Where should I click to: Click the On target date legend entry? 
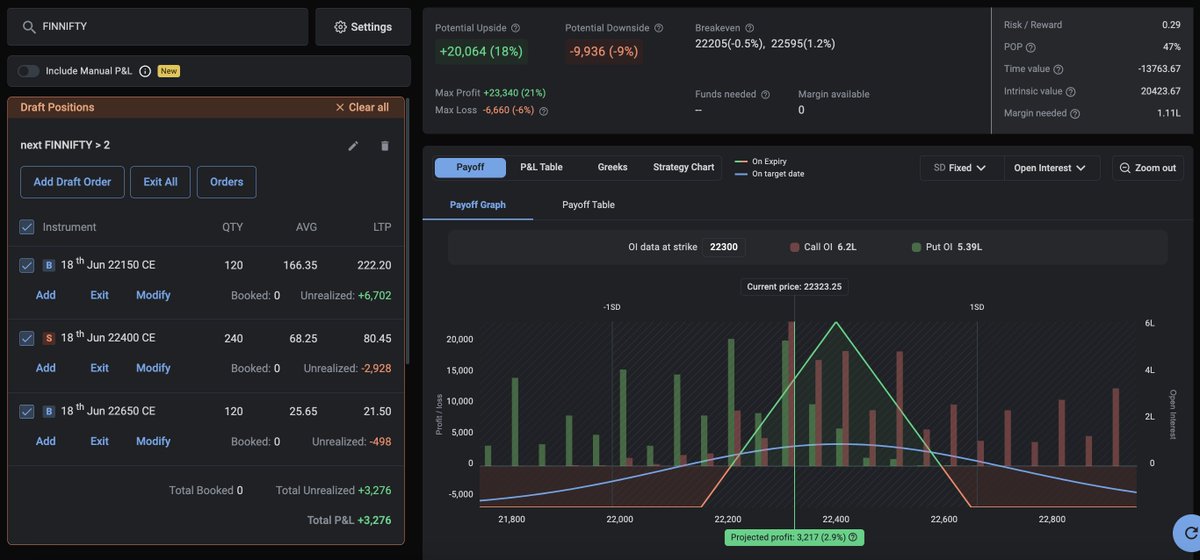[x=770, y=174]
